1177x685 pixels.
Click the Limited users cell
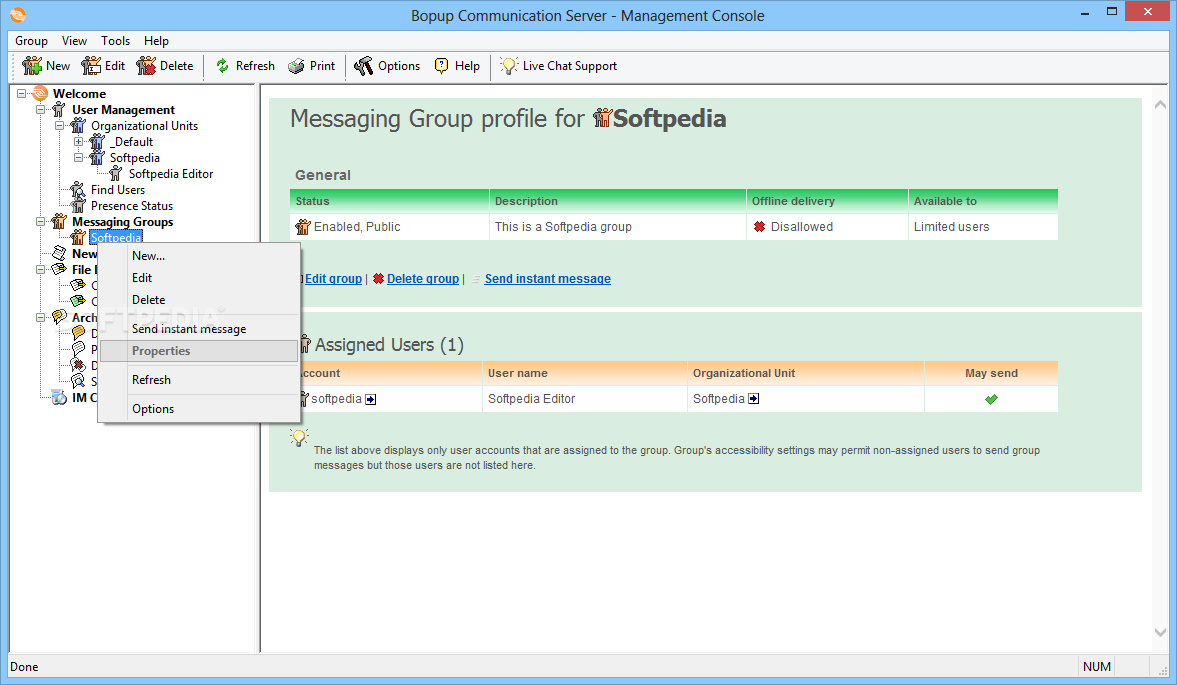point(983,227)
